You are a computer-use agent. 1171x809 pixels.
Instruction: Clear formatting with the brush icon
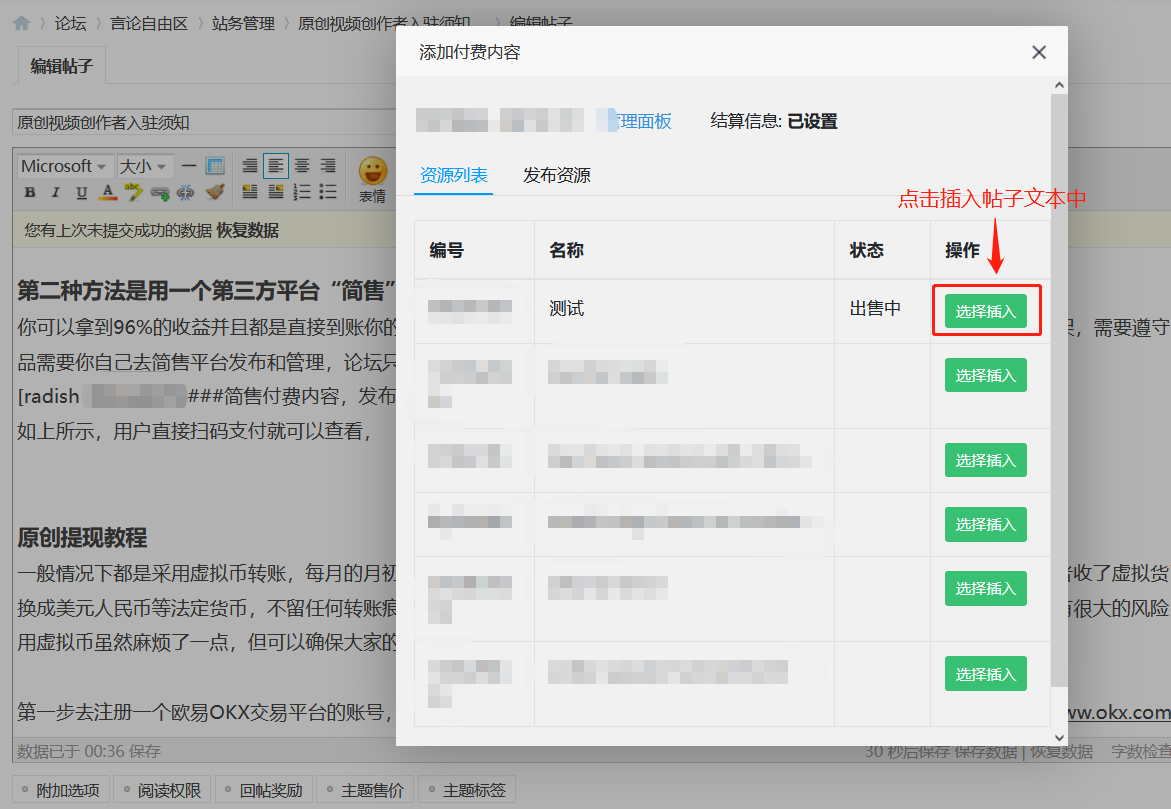[x=213, y=192]
